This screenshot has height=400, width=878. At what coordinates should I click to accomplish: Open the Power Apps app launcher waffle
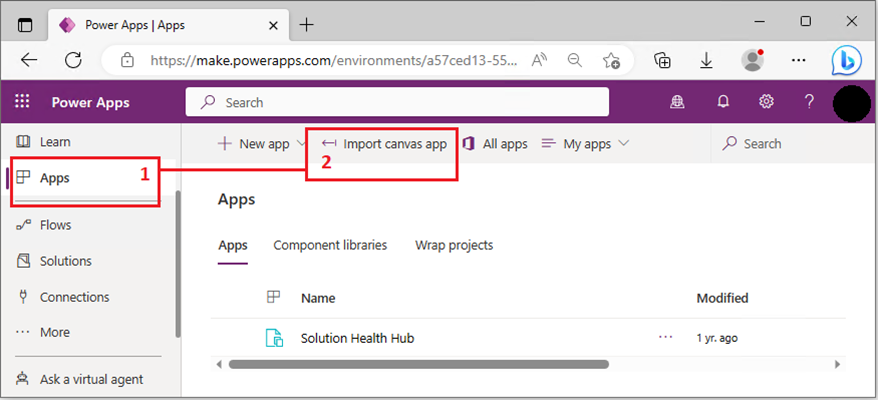[x=22, y=102]
